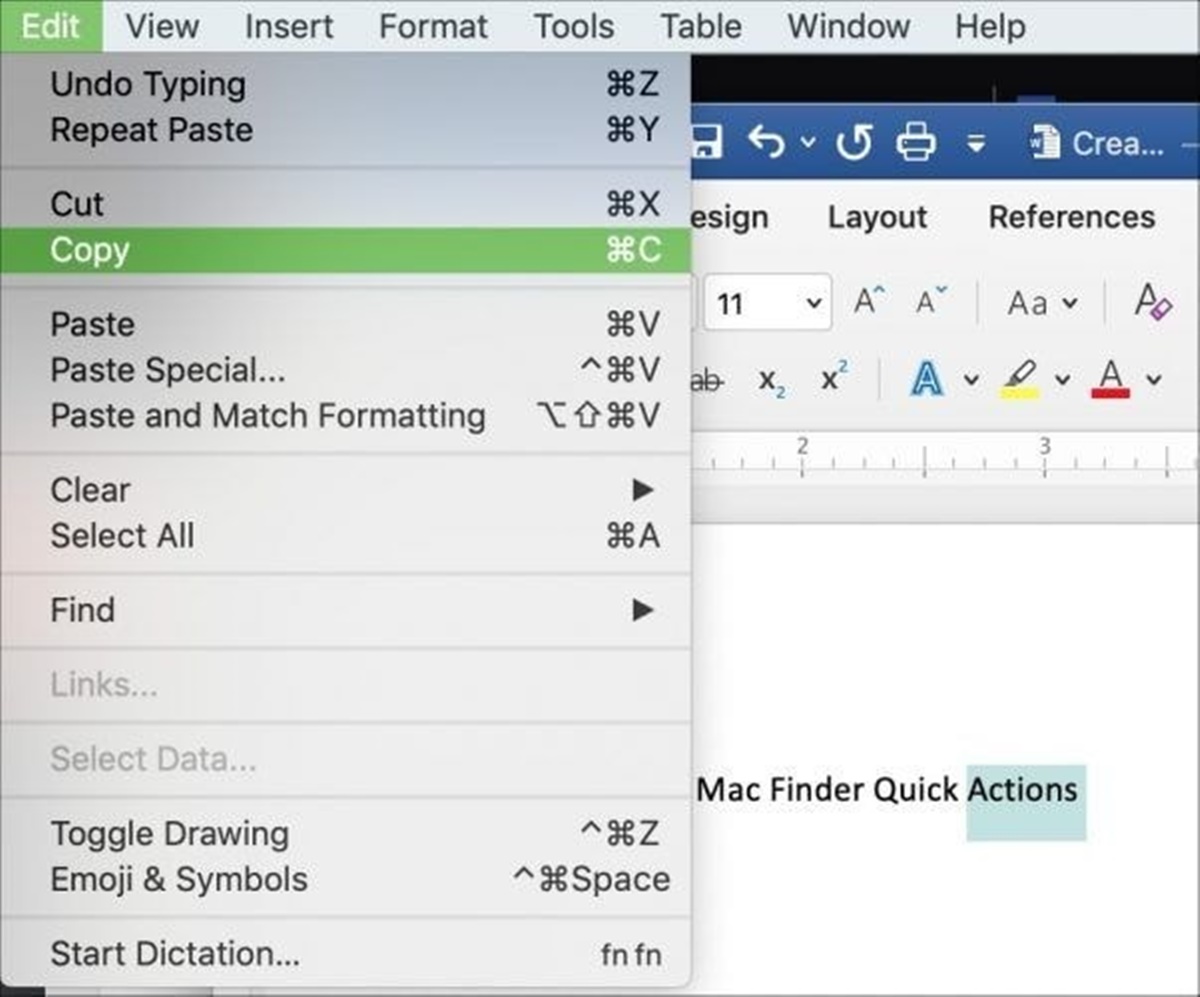
Task: Apply the Text Effects outlined A
Action: (x=929, y=380)
